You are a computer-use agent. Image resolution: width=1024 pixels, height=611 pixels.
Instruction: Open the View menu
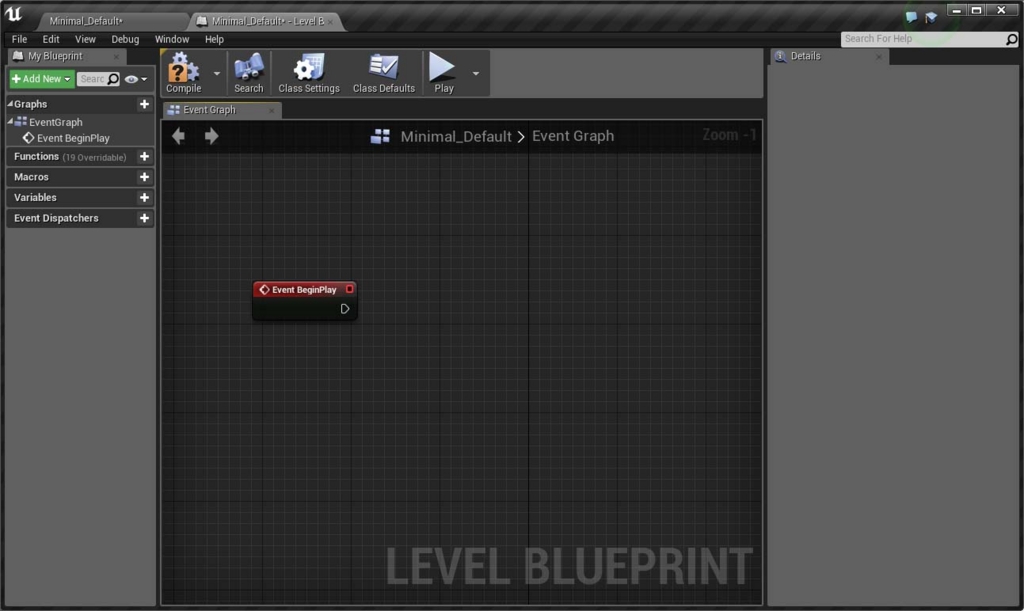pyautogui.click(x=85, y=39)
